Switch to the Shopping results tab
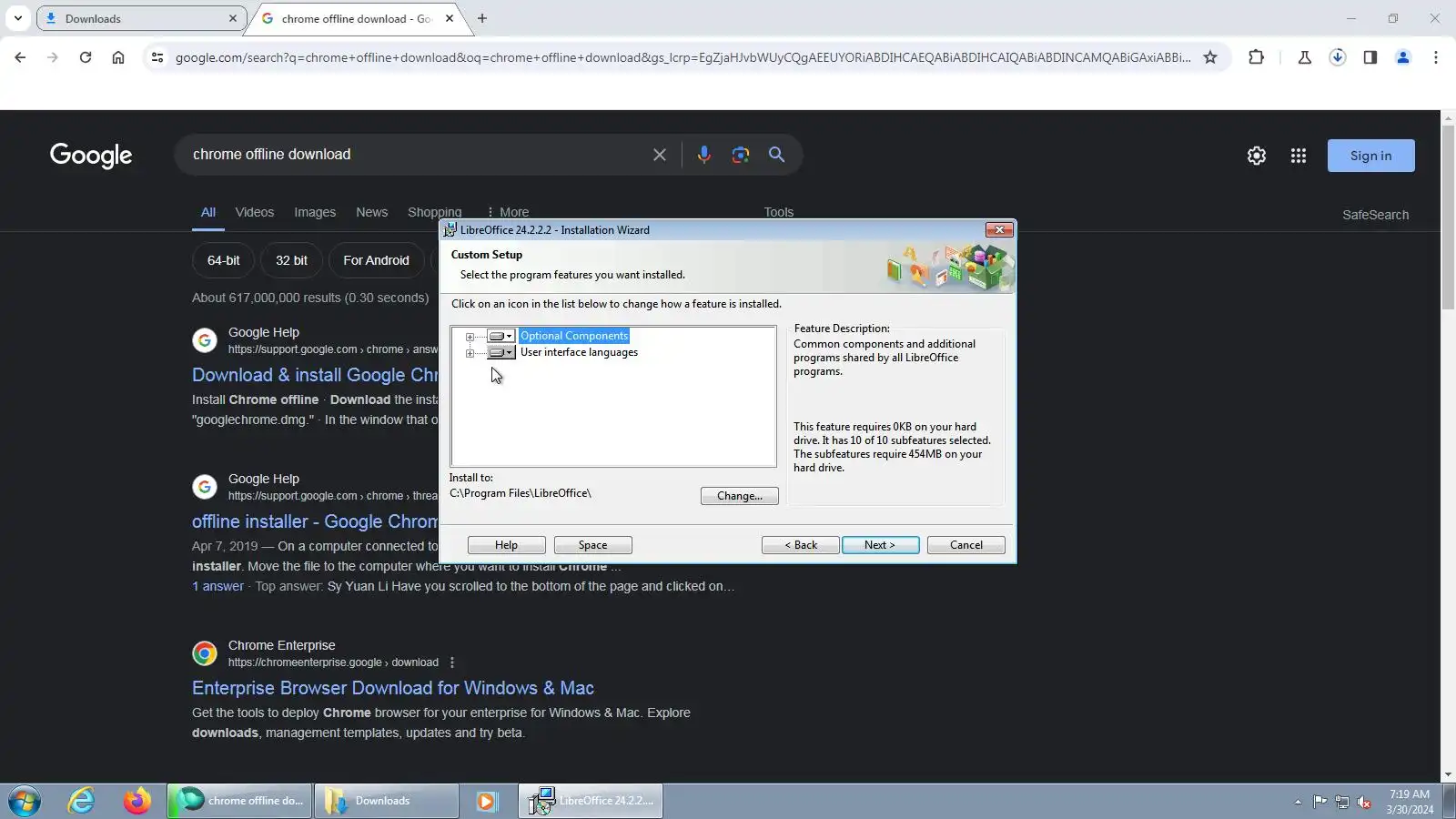The width and height of the screenshot is (1456, 819). pos(435,212)
